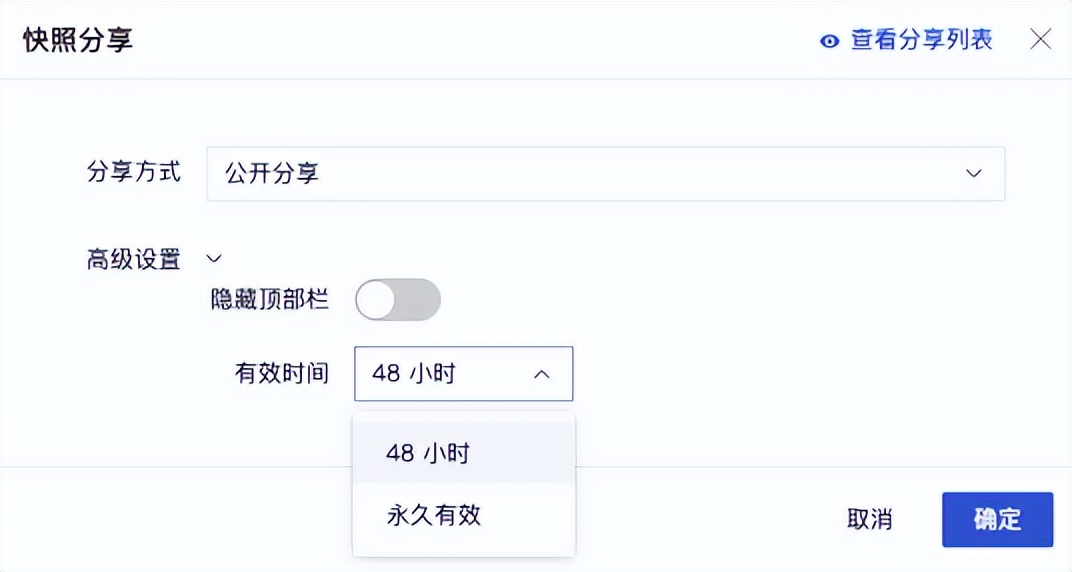The image size is (1072, 572).
Task: Open the 查看分享列表 link
Action: coord(922,40)
